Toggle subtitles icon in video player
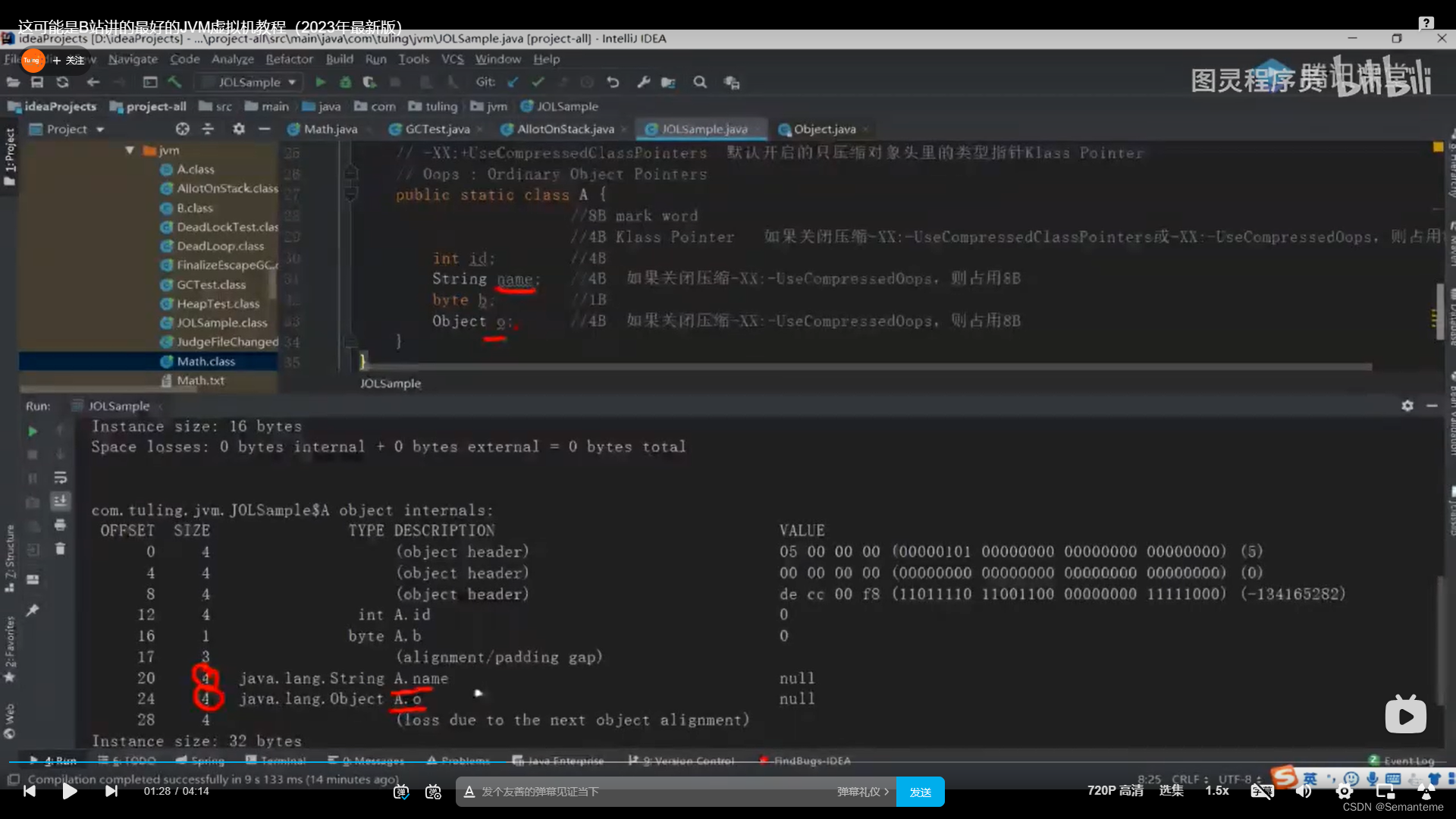The height and width of the screenshot is (819, 1456). pyautogui.click(x=1261, y=791)
